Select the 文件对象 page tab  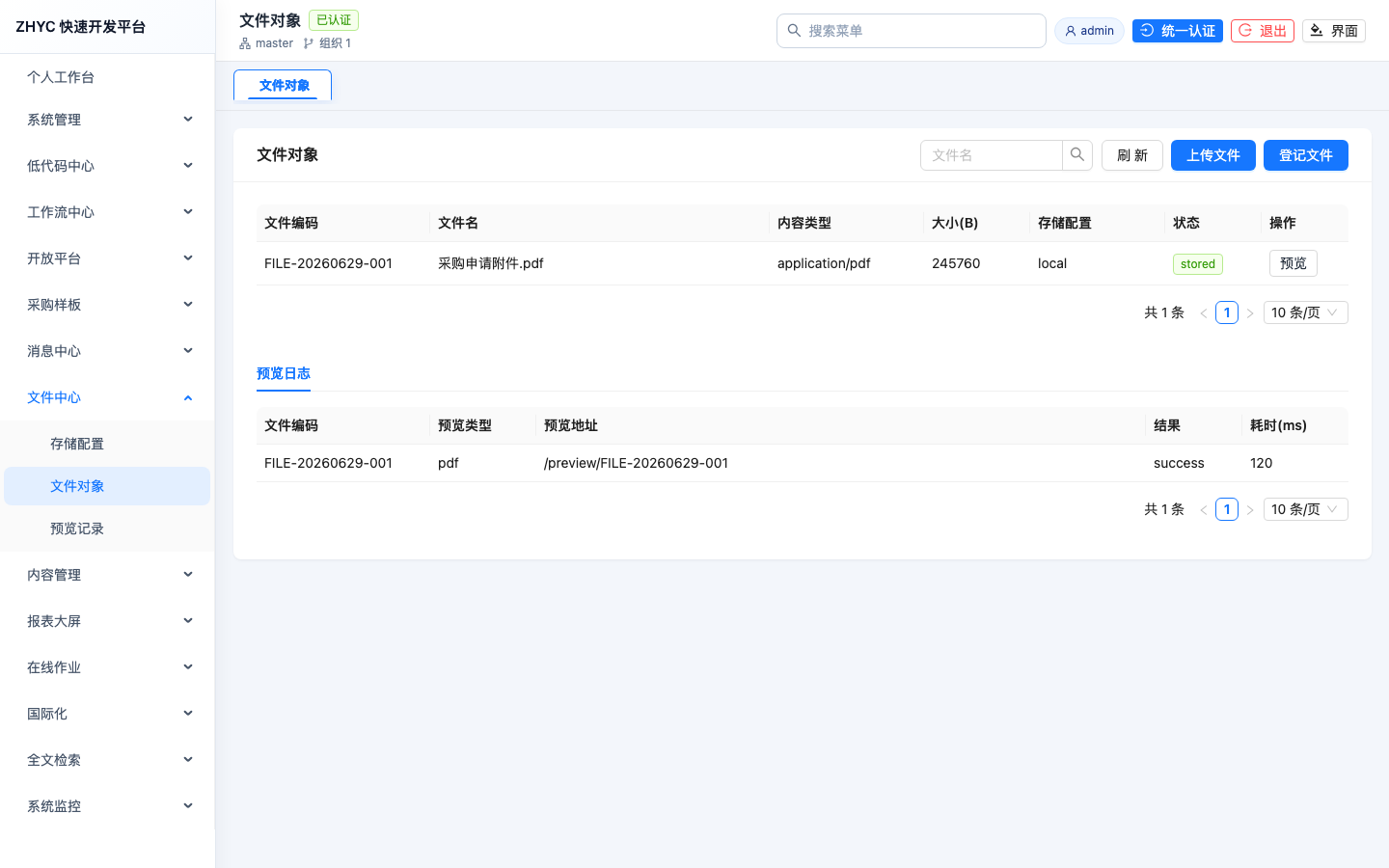(283, 85)
